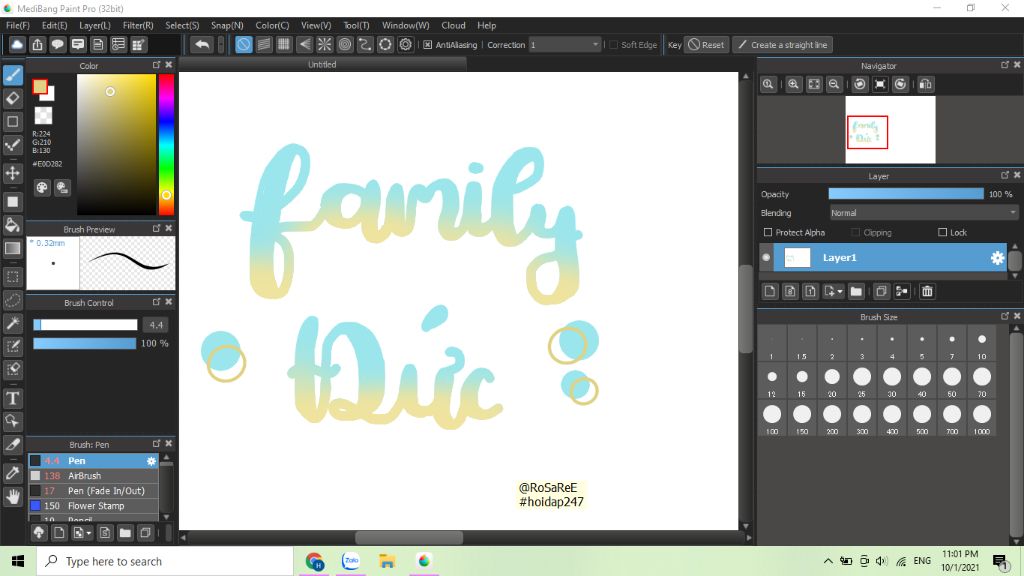Image resolution: width=1024 pixels, height=576 pixels.
Task: Open the Windows Start menu
Action: pos(18,561)
